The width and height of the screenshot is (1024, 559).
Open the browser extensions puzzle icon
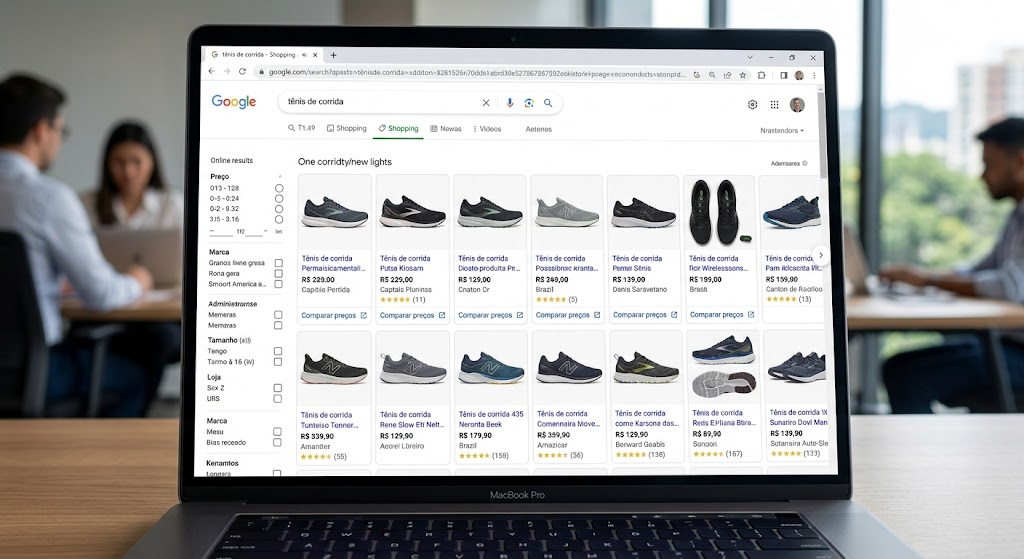tap(761, 75)
